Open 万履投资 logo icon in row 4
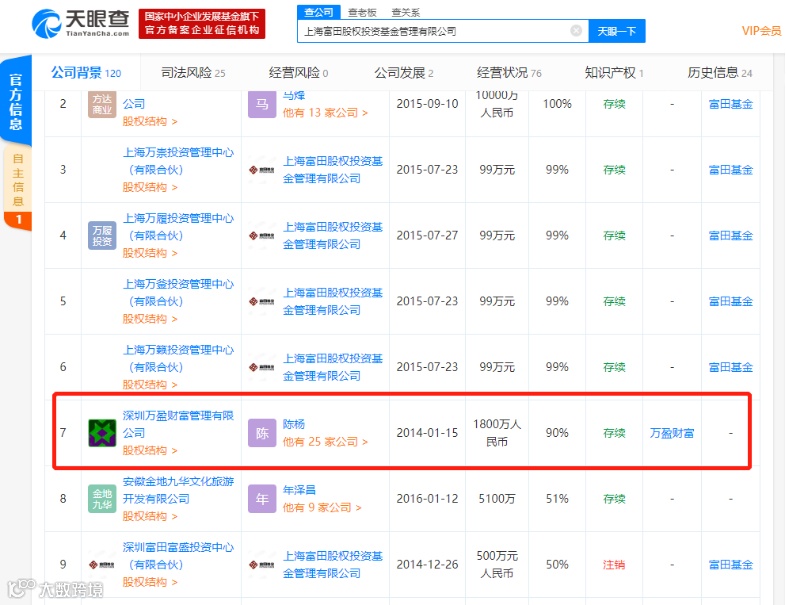 102,236
